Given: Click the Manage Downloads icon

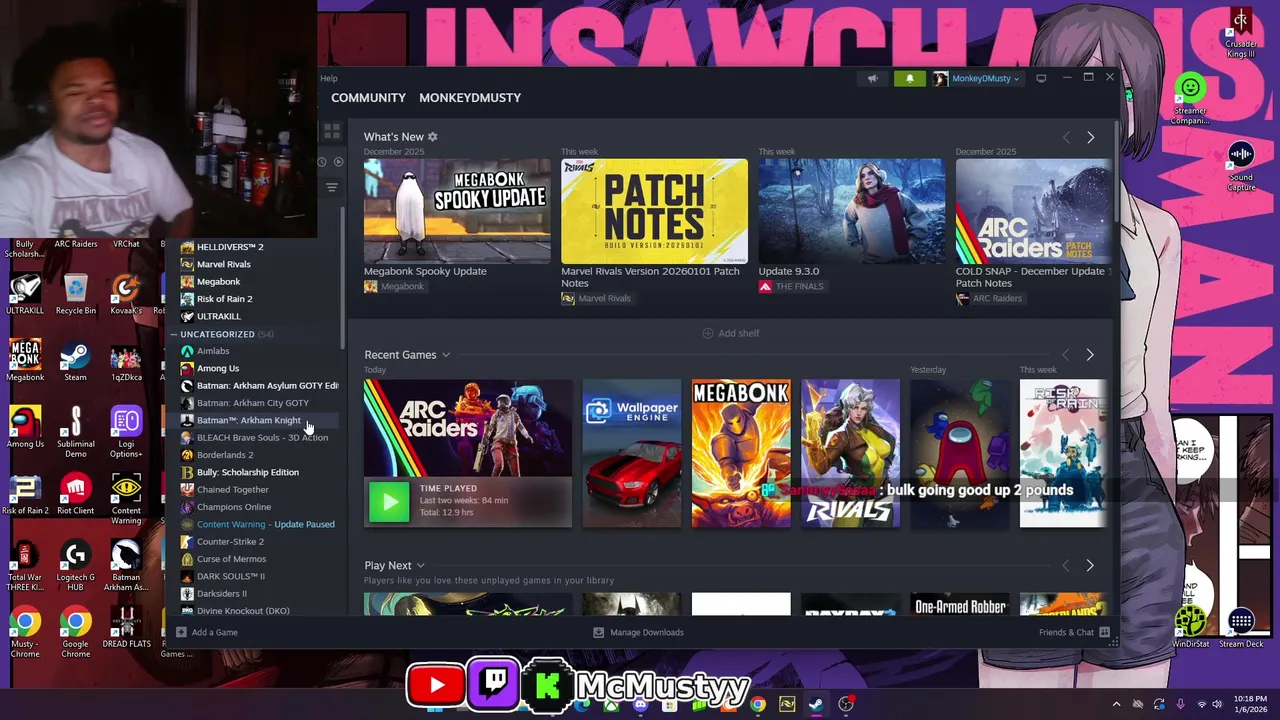Looking at the screenshot, I should click(598, 632).
